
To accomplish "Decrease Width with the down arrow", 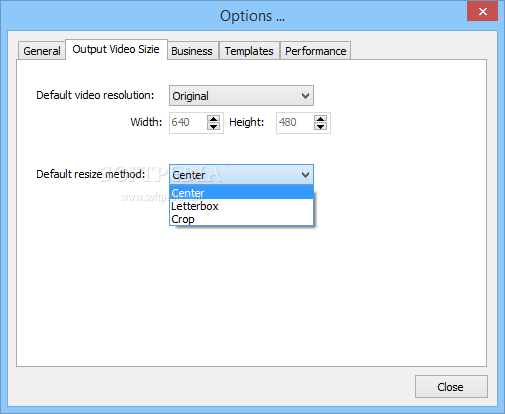I will point(213,126).
